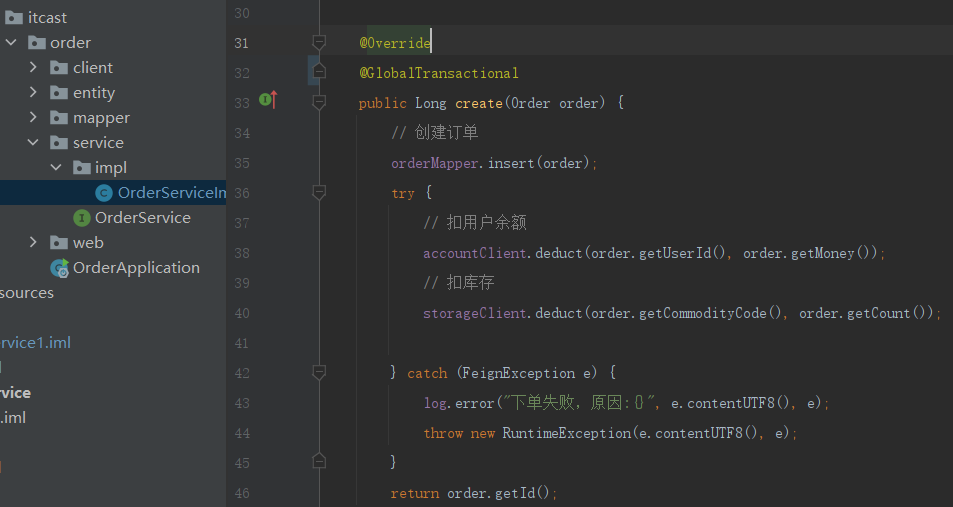Select the mapper package label
Image resolution: width=953 pixels, height=507 pixels.
pyautogui.click(x=101, y=118)
